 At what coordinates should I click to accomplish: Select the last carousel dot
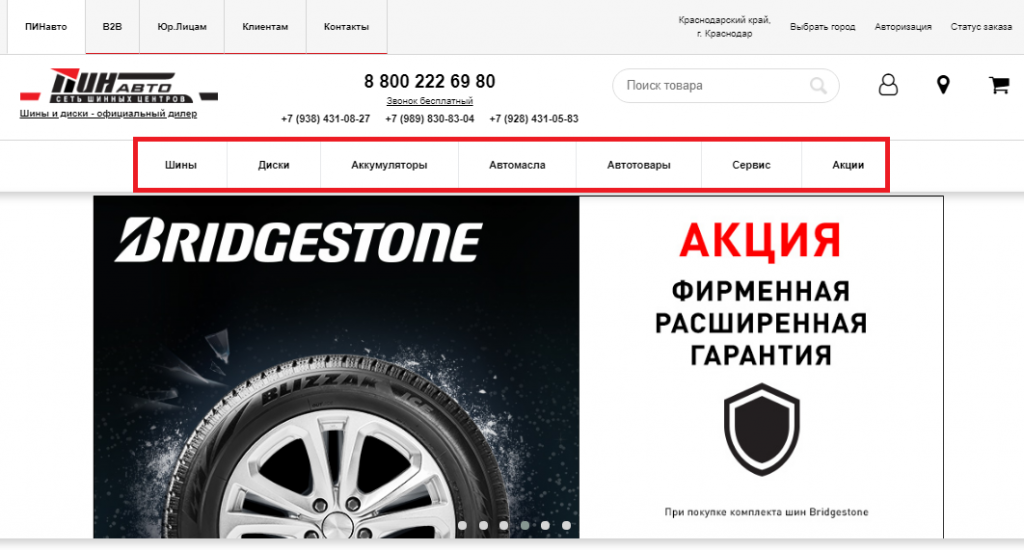click(x=566, y=525)
